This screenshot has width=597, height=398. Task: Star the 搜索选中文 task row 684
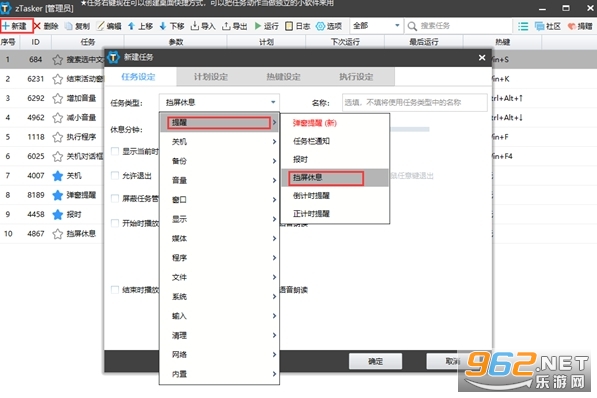pyautogui.click(x=57, y=59)
